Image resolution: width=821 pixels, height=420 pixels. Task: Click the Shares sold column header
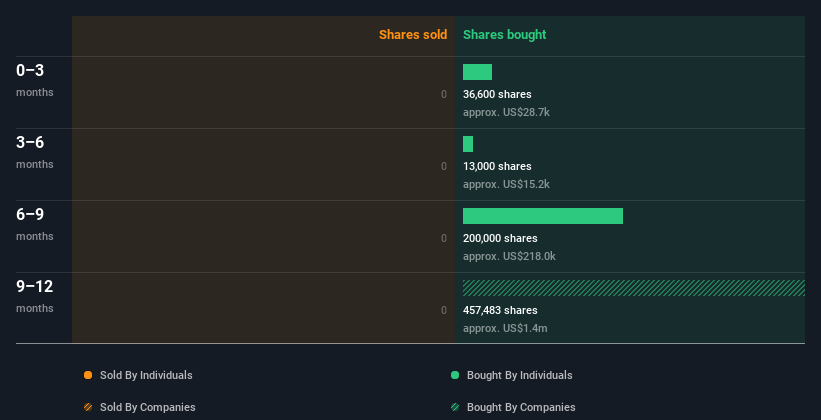click(x=413, y=35)
